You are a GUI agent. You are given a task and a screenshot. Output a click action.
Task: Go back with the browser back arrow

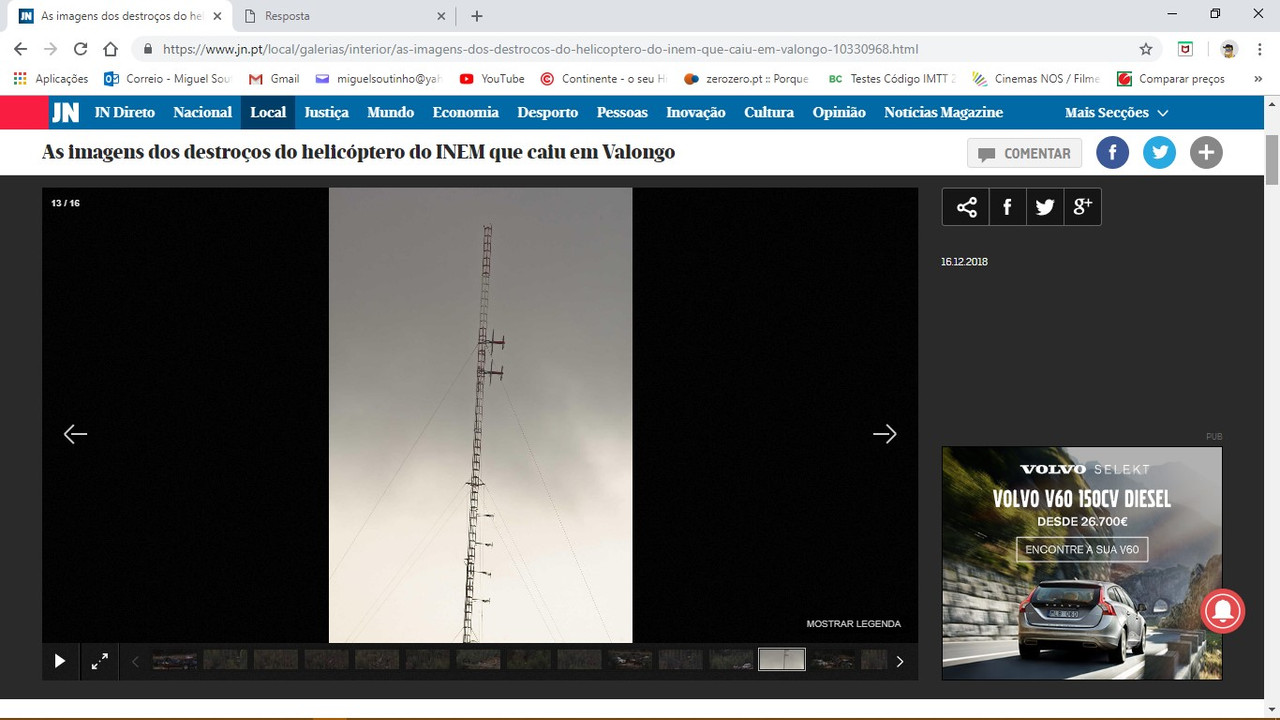pyautogui.click(x=21, y=49)
